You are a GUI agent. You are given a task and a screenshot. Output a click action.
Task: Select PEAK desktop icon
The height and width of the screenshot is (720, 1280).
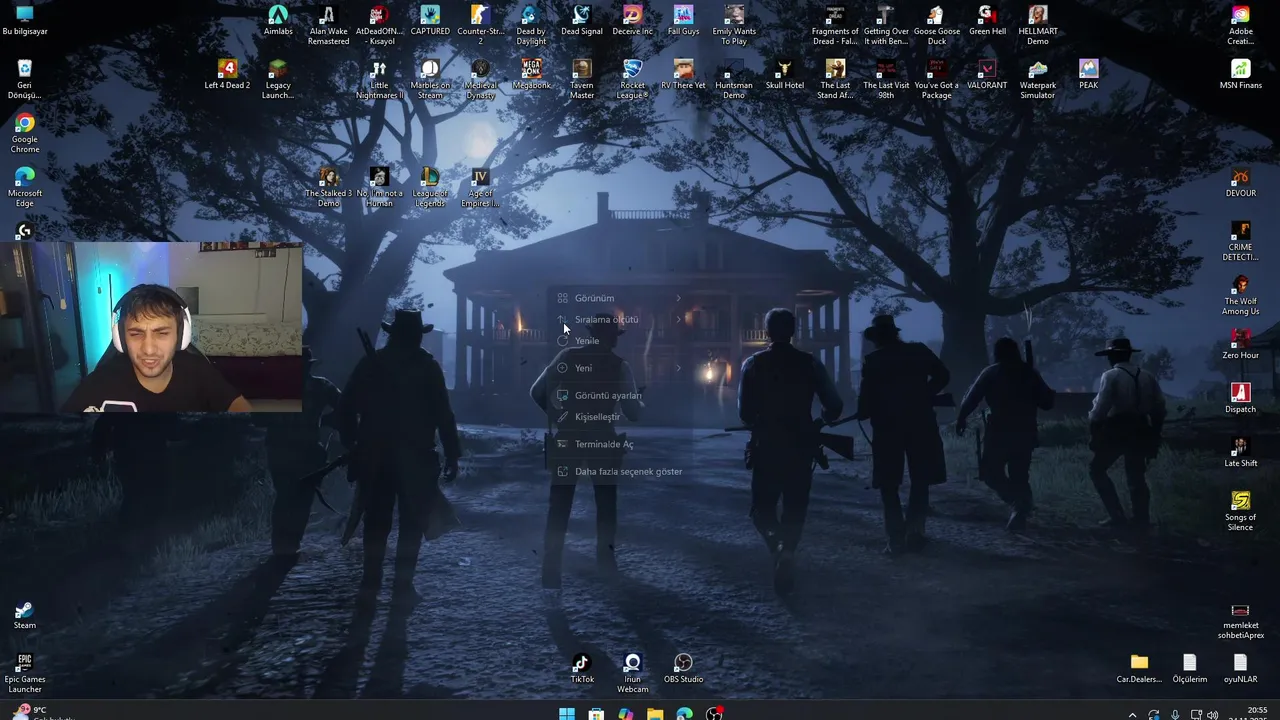(1088, 74)
